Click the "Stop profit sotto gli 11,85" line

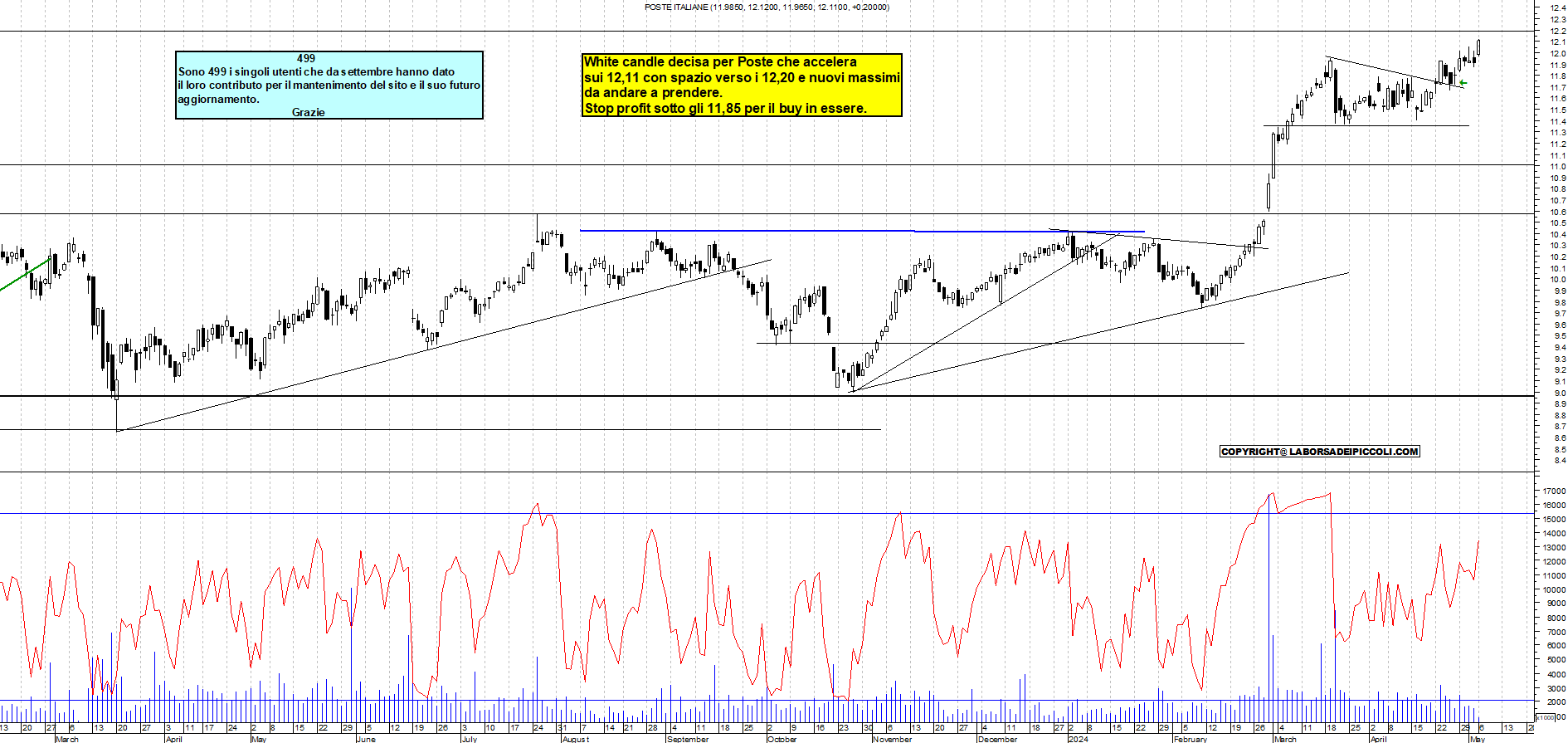[726, 108]
